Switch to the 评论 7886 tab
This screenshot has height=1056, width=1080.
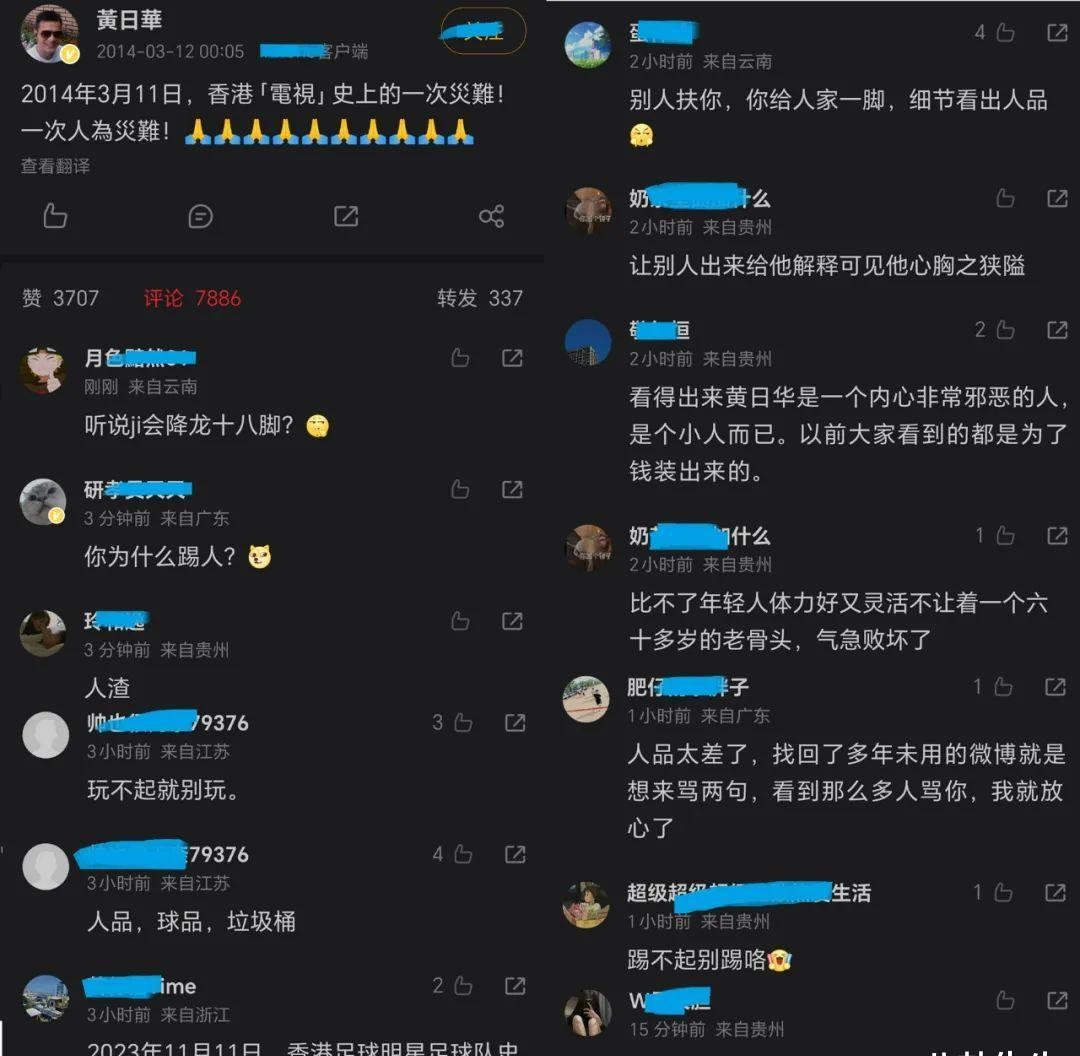192,298
